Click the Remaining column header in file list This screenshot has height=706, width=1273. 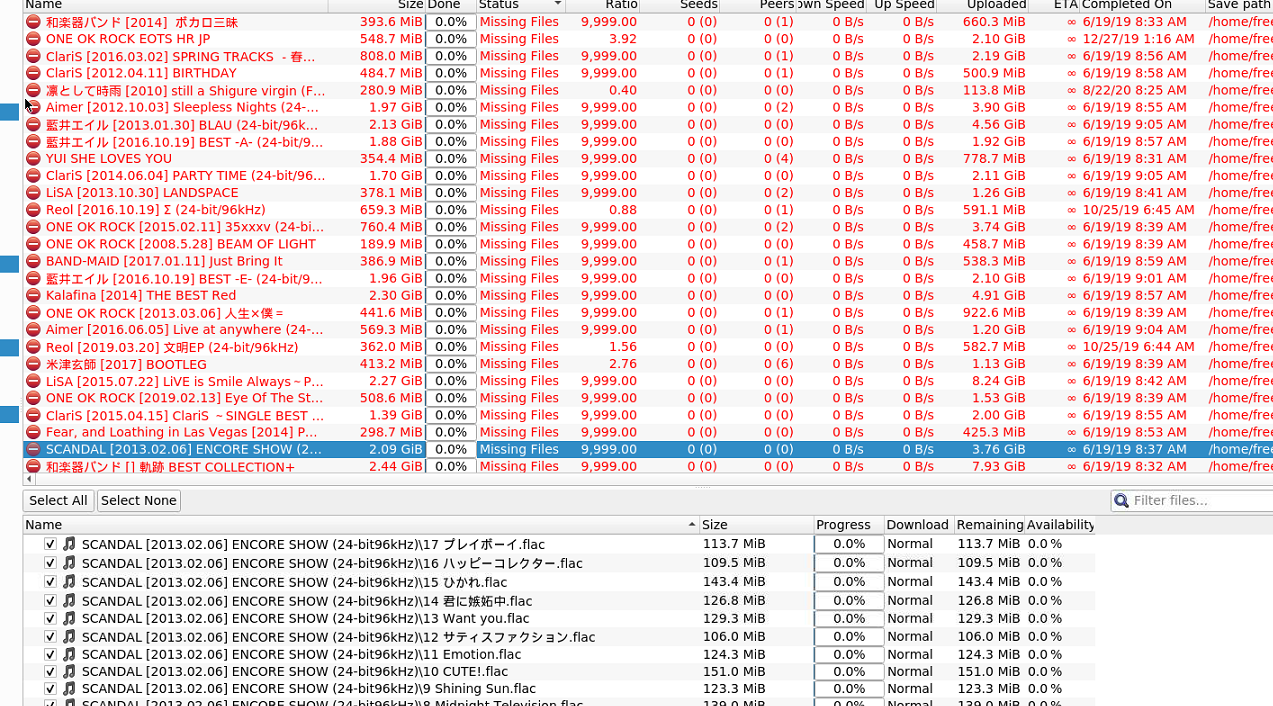[989, 525]
